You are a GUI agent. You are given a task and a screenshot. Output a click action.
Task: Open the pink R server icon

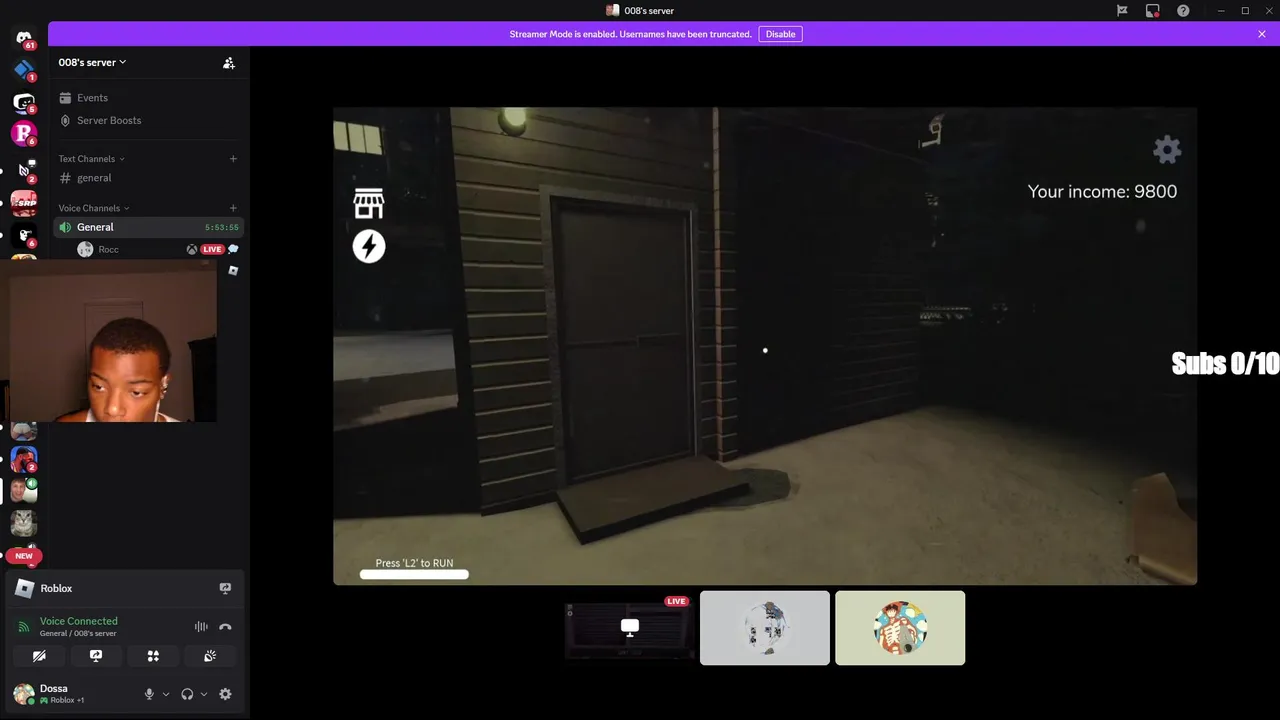click(x=24, y=133)
